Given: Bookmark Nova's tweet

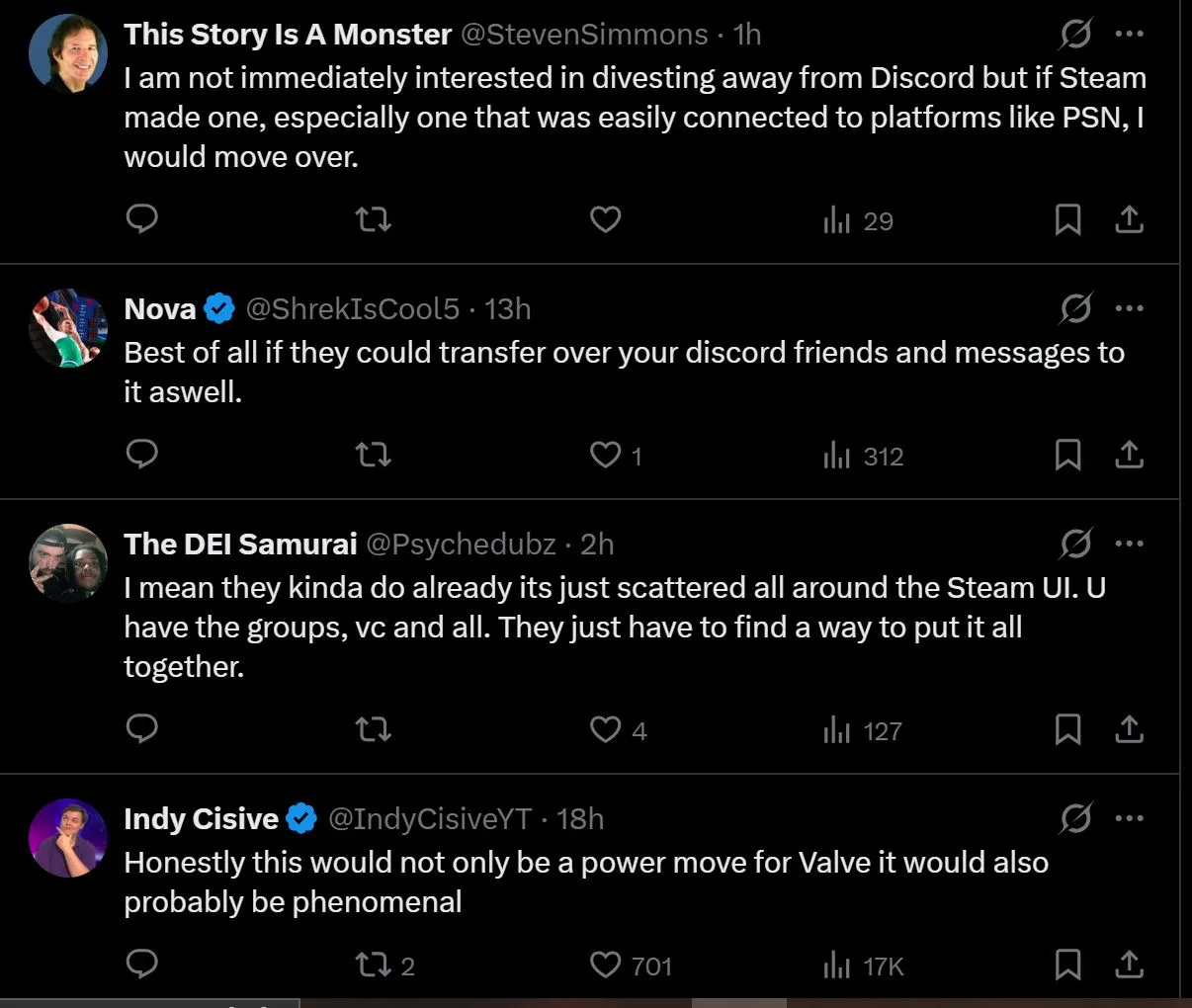Looking at the screenshot, I should (x=1067, y=455).
